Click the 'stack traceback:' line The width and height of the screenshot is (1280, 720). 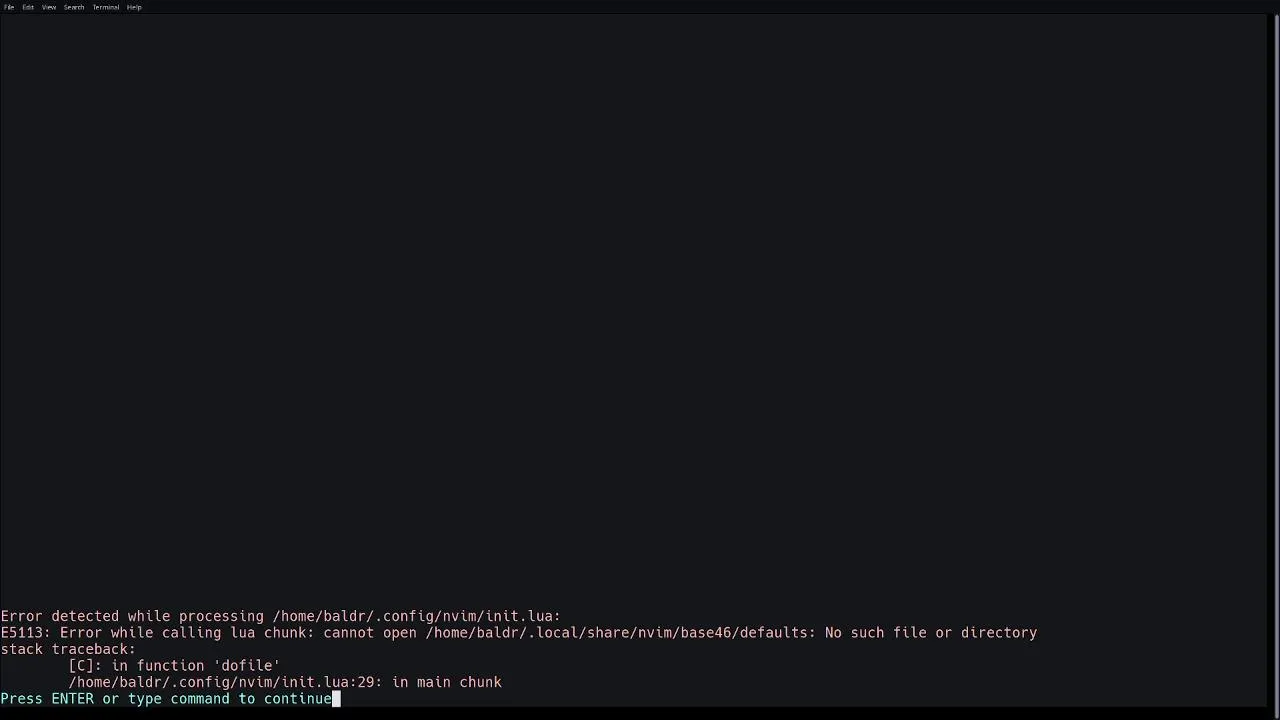[68, 649]
